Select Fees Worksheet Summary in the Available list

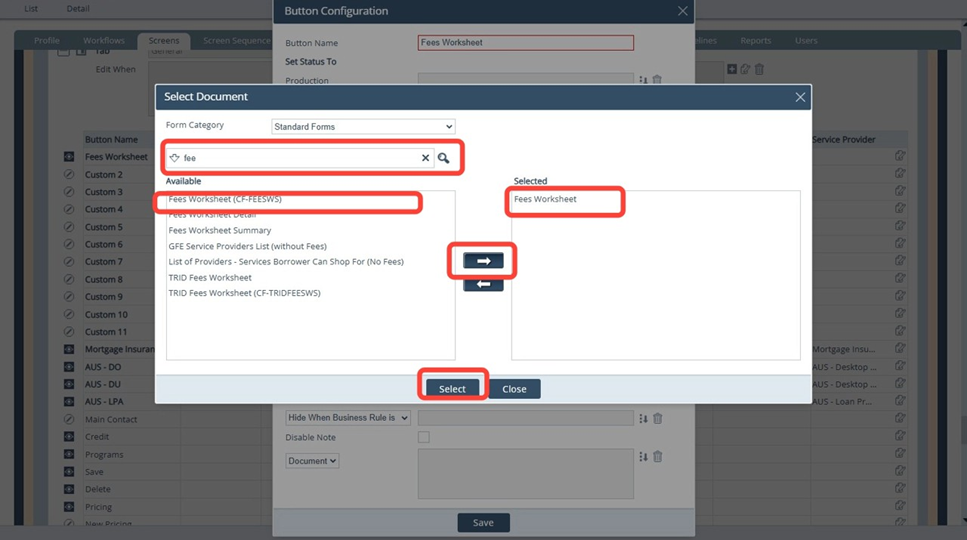point(220,230)
